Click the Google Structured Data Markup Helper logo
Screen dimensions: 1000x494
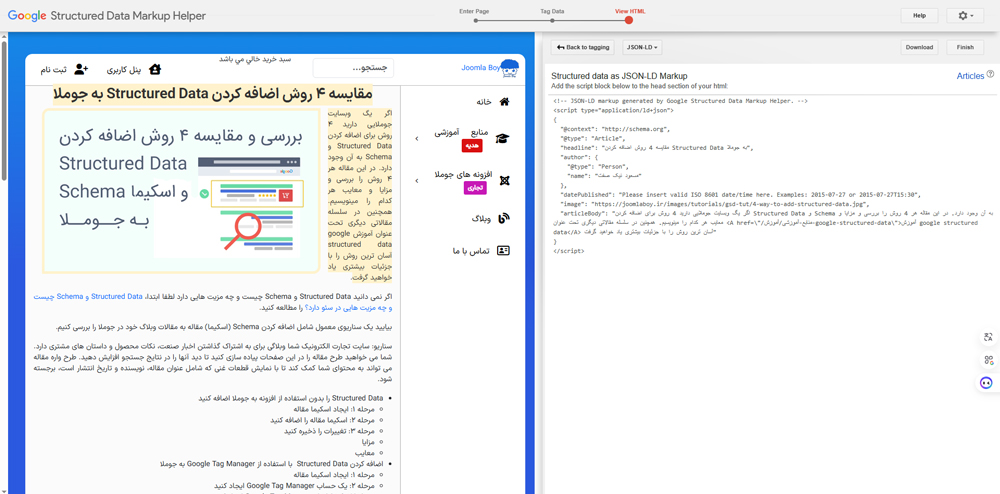(107, 15)
